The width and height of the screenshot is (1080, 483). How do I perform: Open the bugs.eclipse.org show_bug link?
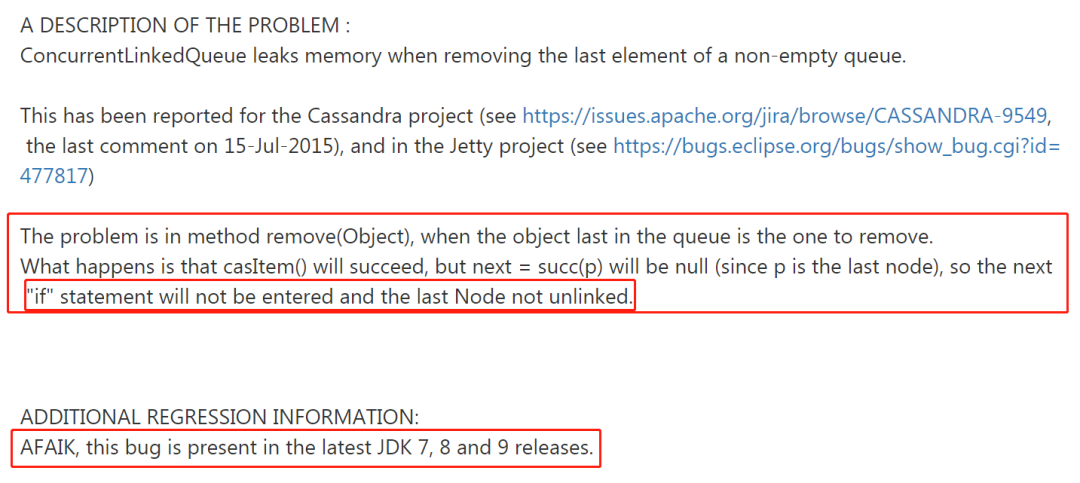click(x=836, y=145)
